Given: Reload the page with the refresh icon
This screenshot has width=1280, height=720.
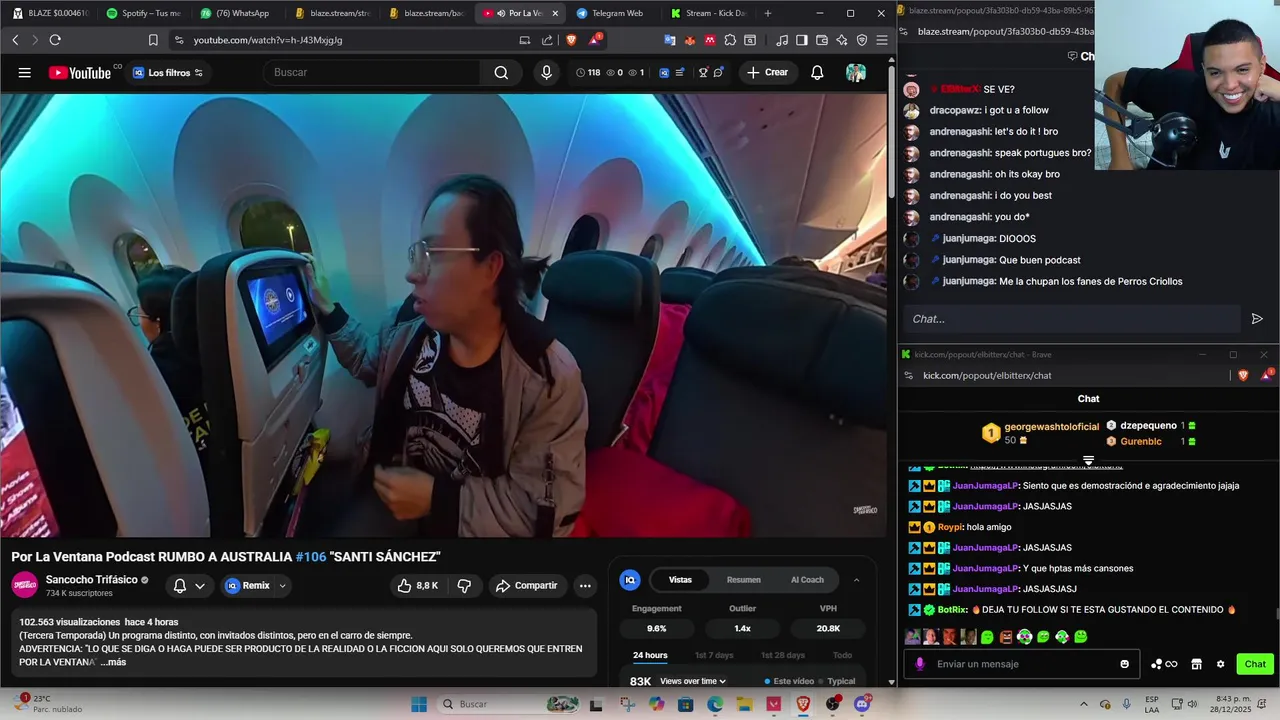Looking at the screenshot, I should [x=55, y=40].
